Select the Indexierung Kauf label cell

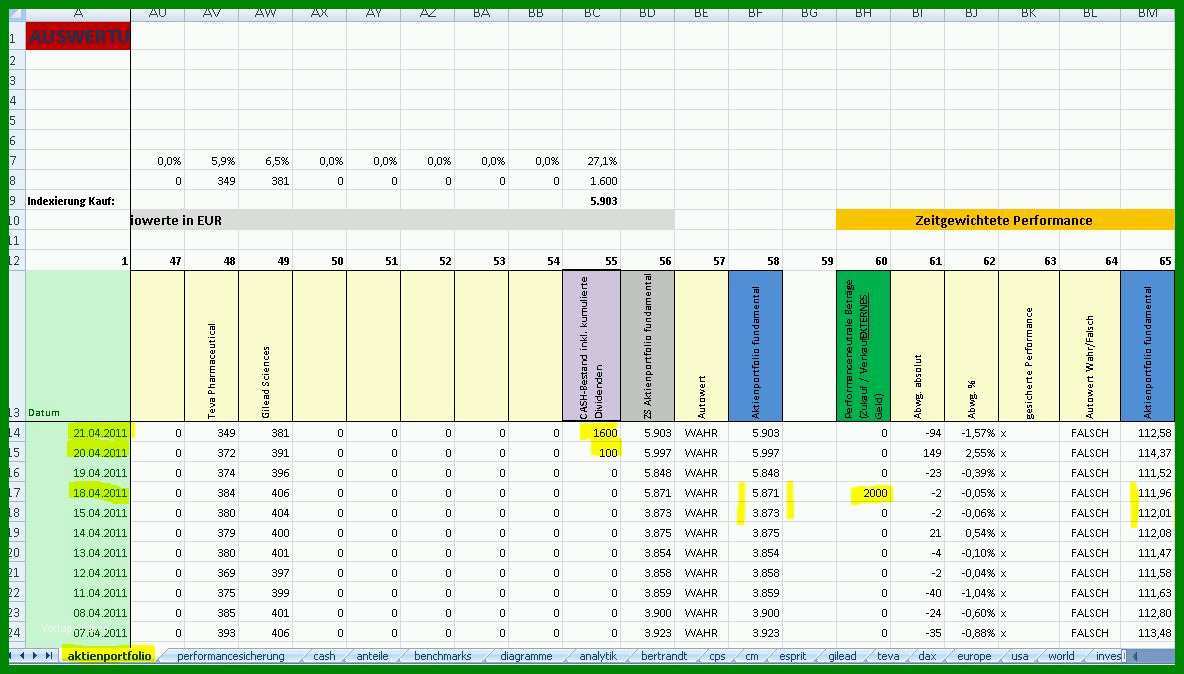click(x=78, y=201)
